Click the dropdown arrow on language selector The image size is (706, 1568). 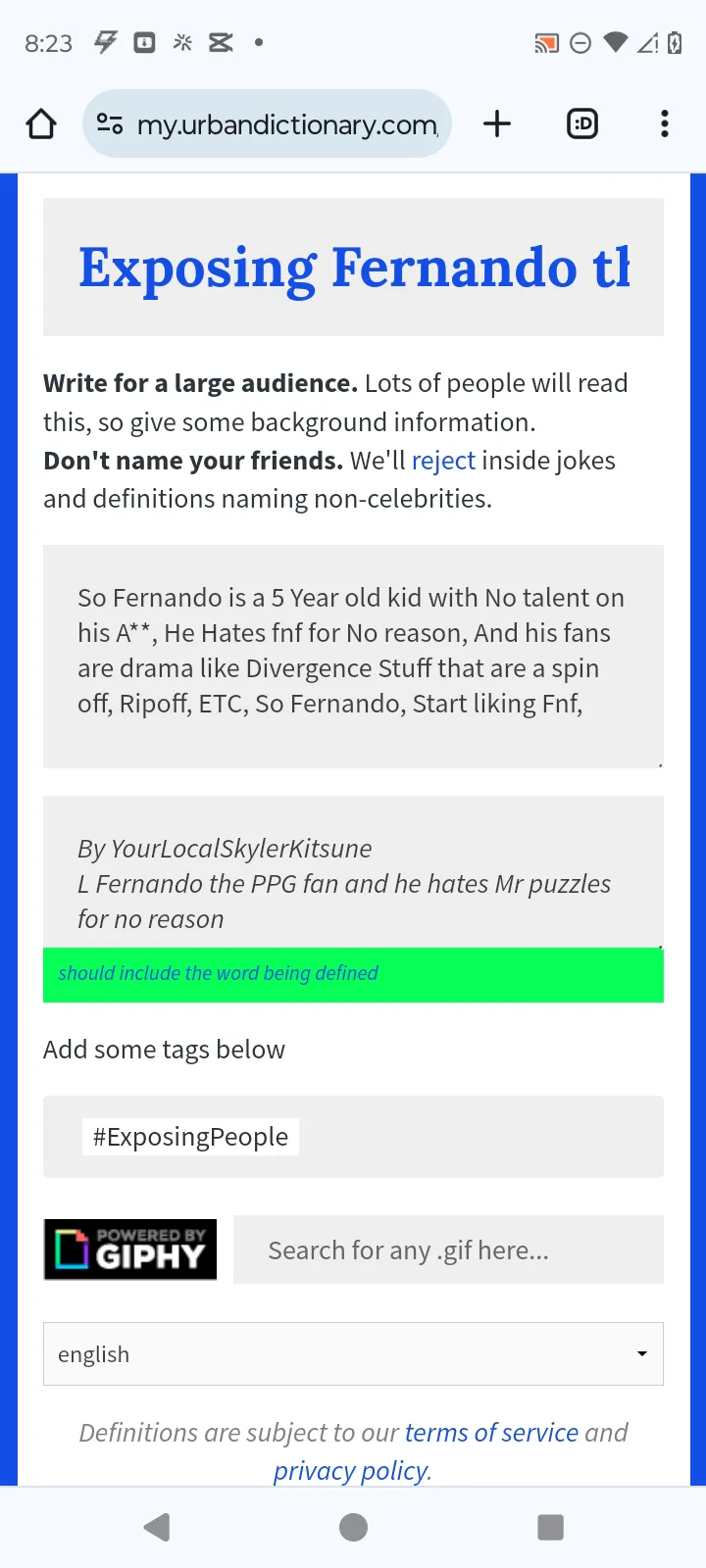(642, 1354)
